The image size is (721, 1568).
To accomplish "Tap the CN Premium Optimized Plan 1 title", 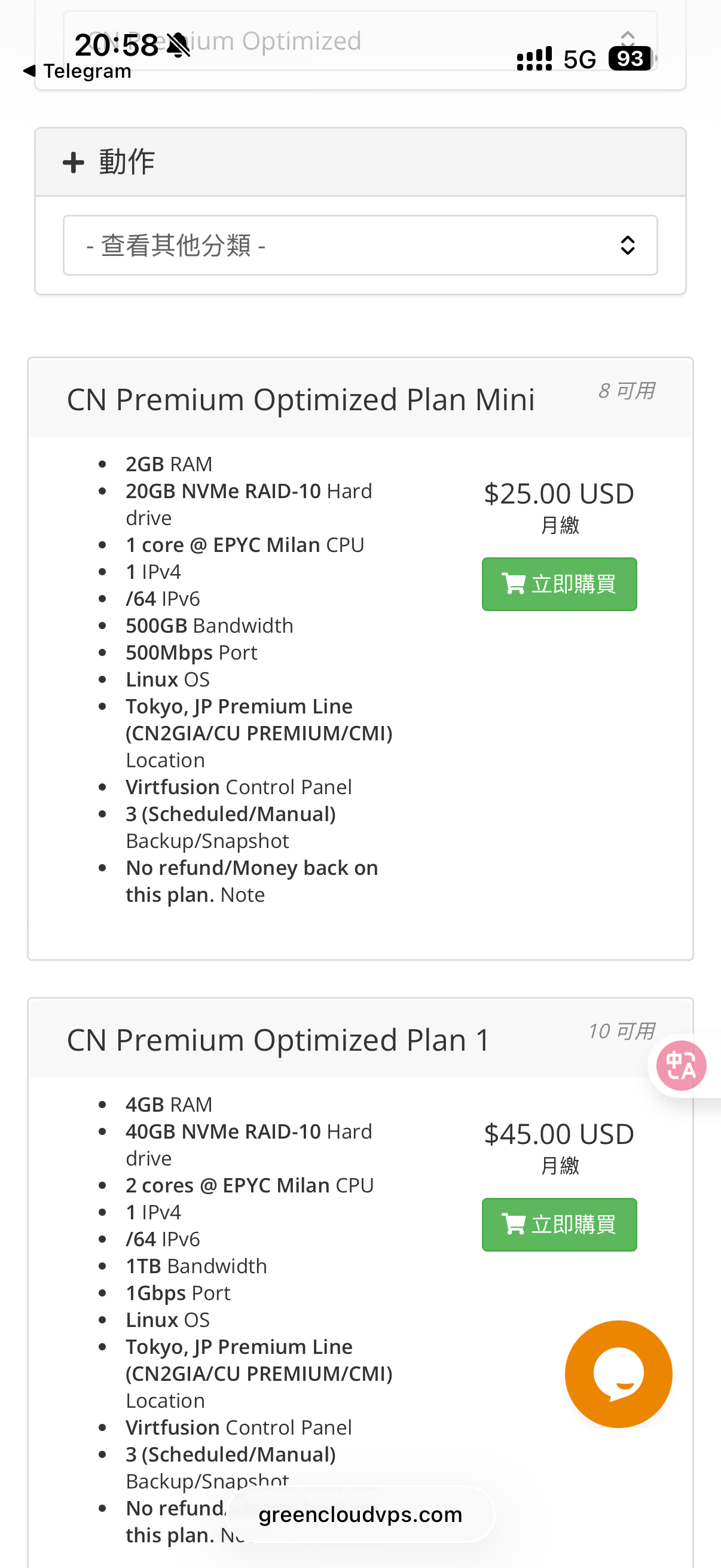I will click(x=278, y=1041).
